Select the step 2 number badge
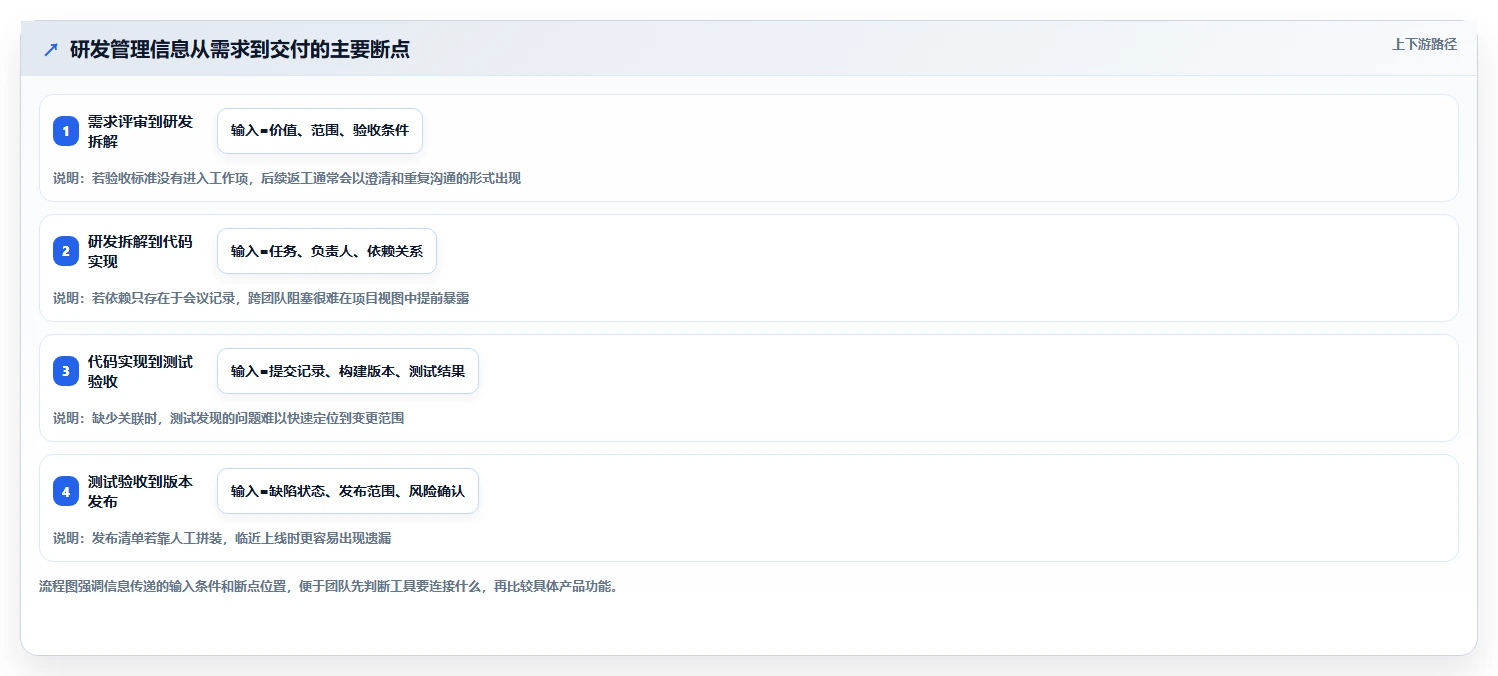This screenshot has height=676, width=1498. tap(66, 251)
